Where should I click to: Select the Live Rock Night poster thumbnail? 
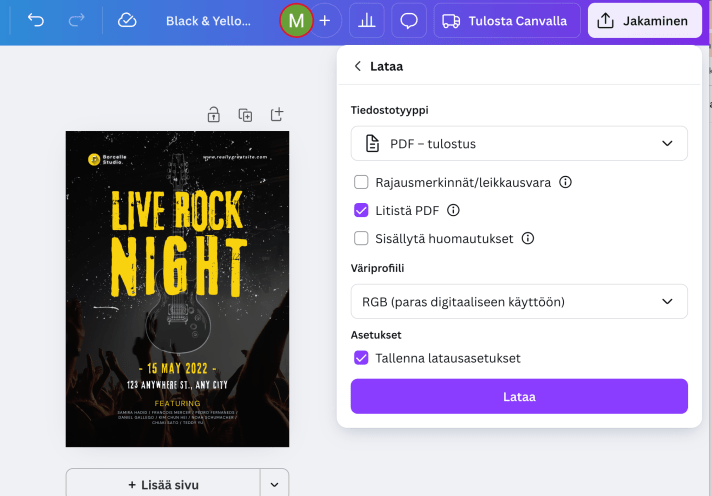tap(177, 289)
